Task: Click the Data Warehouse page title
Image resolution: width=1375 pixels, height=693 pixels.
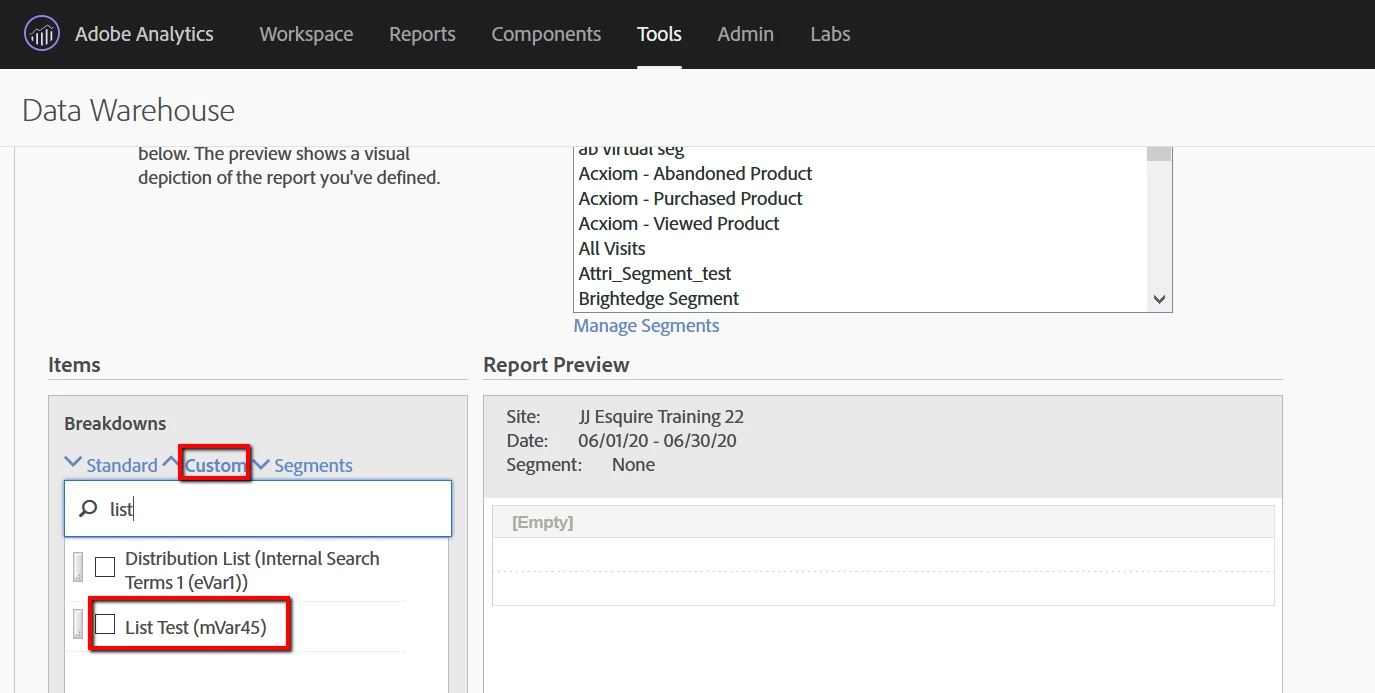Action: [128, 110]
